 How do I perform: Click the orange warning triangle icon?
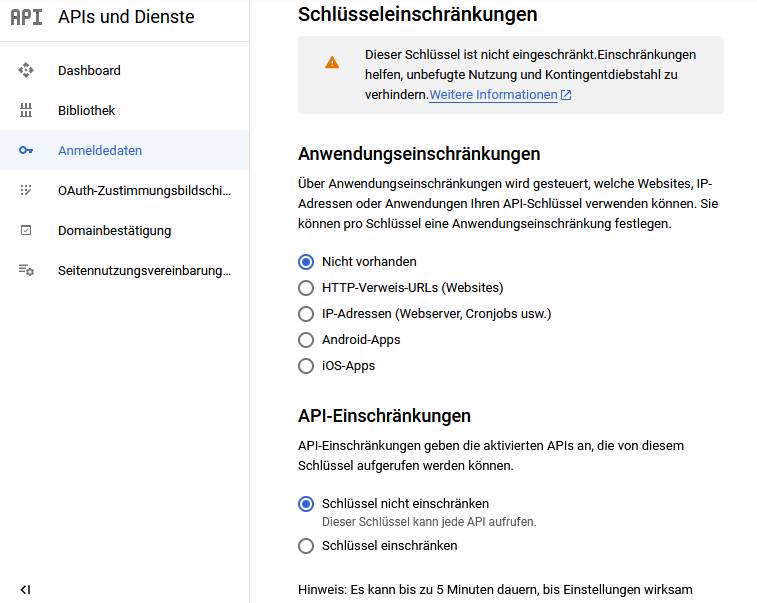click(332, 63)
